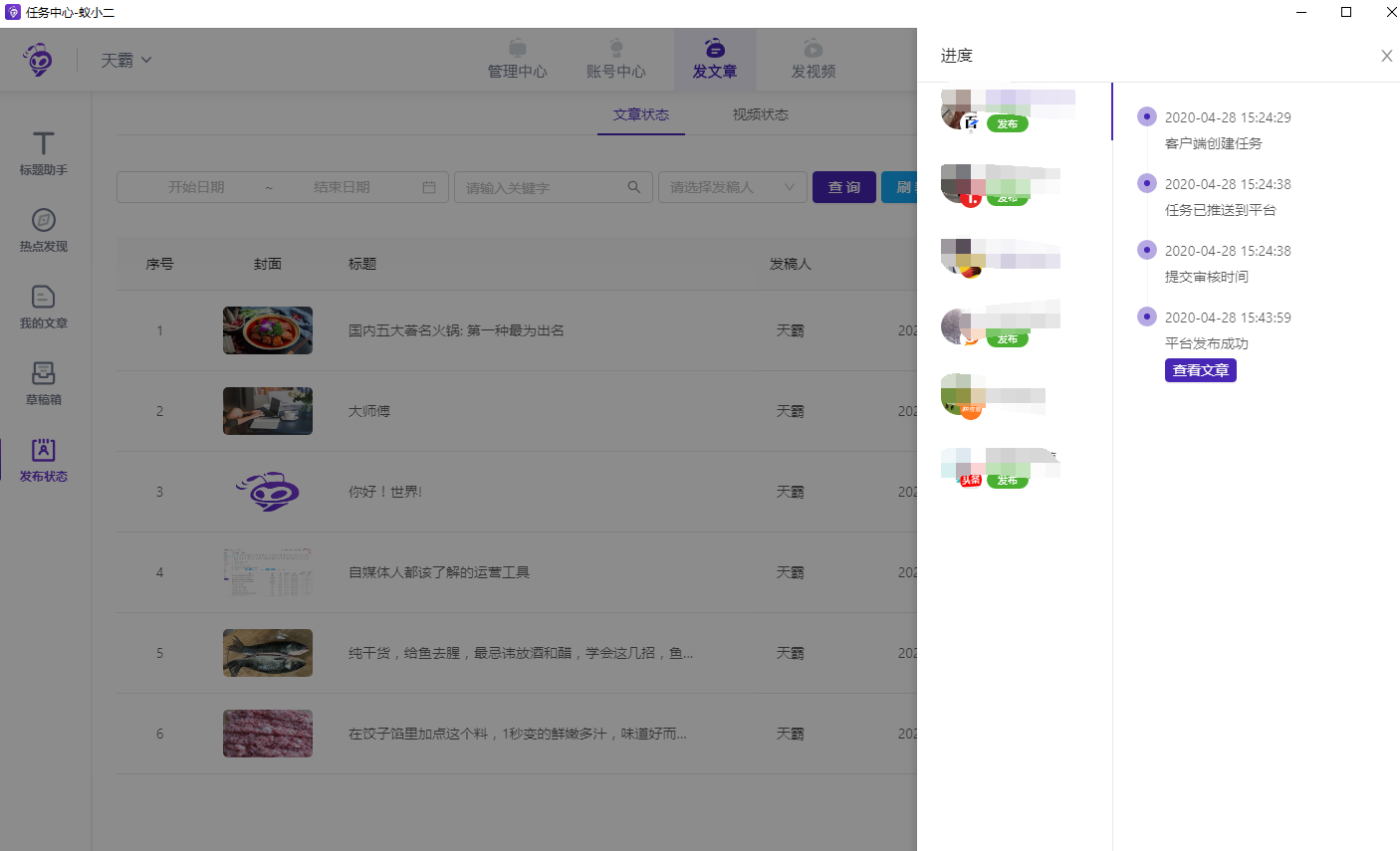Close the 进度 progress panel
This screenshot has width=1400, height=851.
pyautogui.click(x=1386, y=56)
